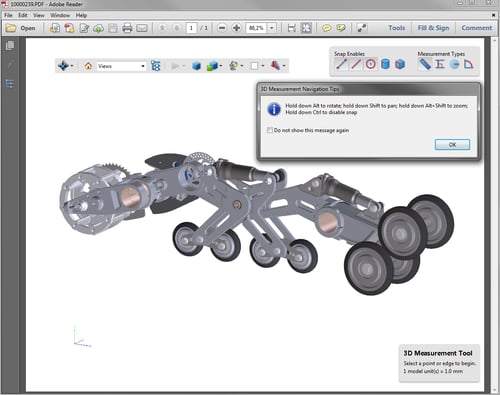This screenshot has width=500, height=395.
Task: Expand the cross section dropdown
Action: point(284,66)
